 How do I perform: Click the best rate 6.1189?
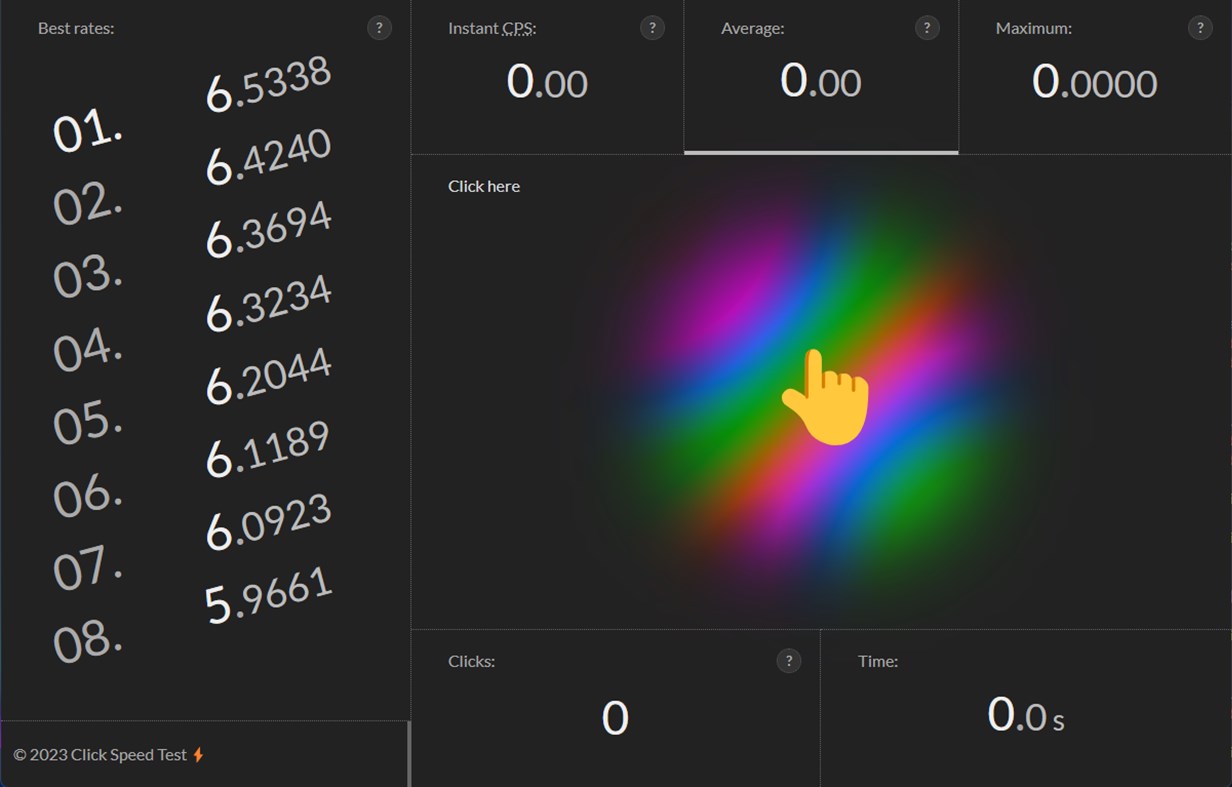[x=268, y=449]
